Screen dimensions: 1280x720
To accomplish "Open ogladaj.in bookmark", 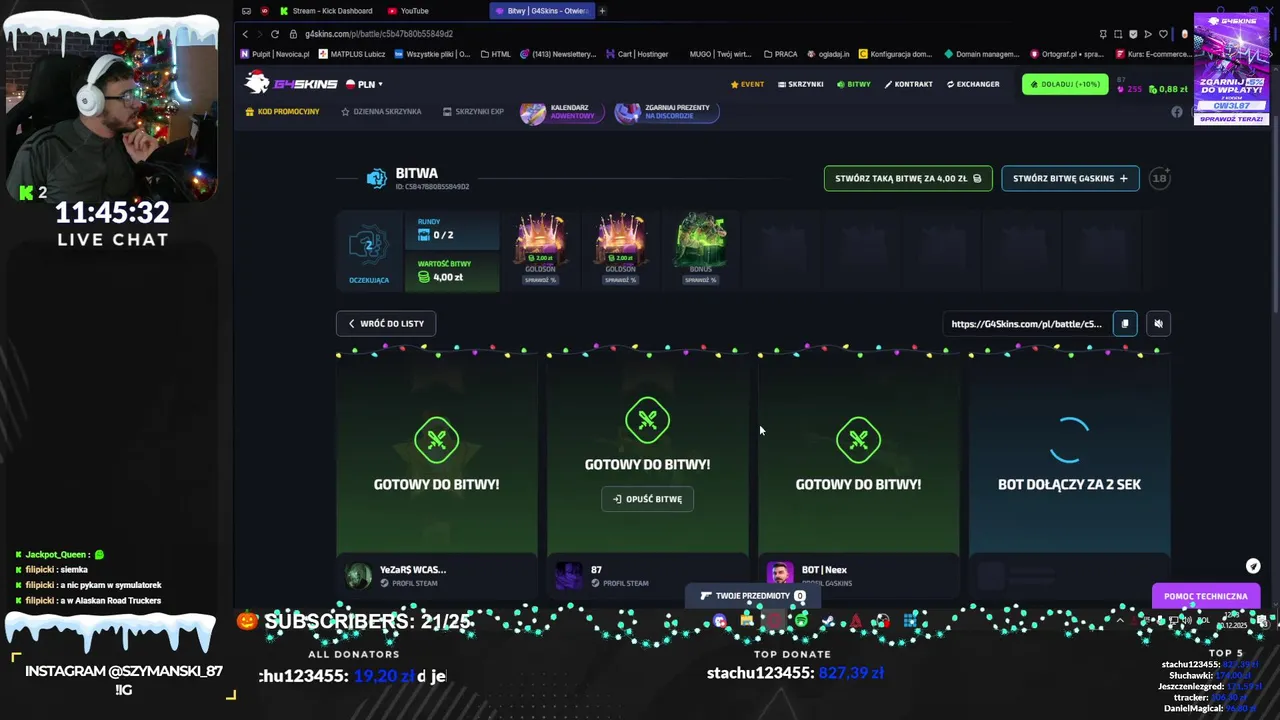I will point(828,54).
